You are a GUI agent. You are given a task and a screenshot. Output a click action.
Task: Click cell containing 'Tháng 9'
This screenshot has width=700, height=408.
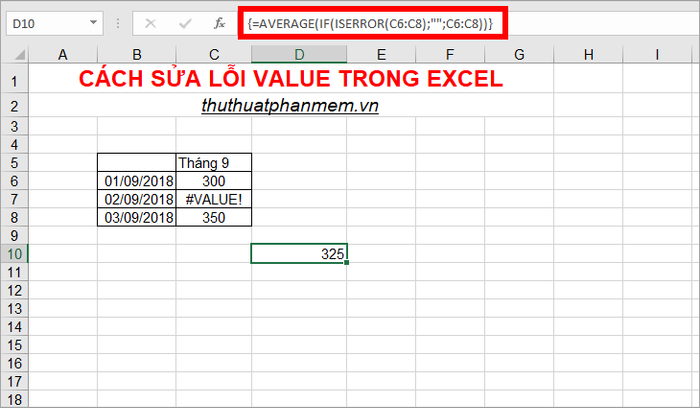(x=214, y=163)
